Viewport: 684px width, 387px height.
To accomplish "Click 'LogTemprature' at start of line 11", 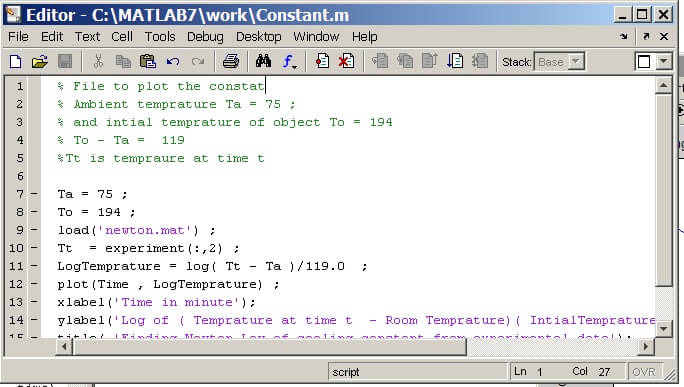I will coord(109,266).
